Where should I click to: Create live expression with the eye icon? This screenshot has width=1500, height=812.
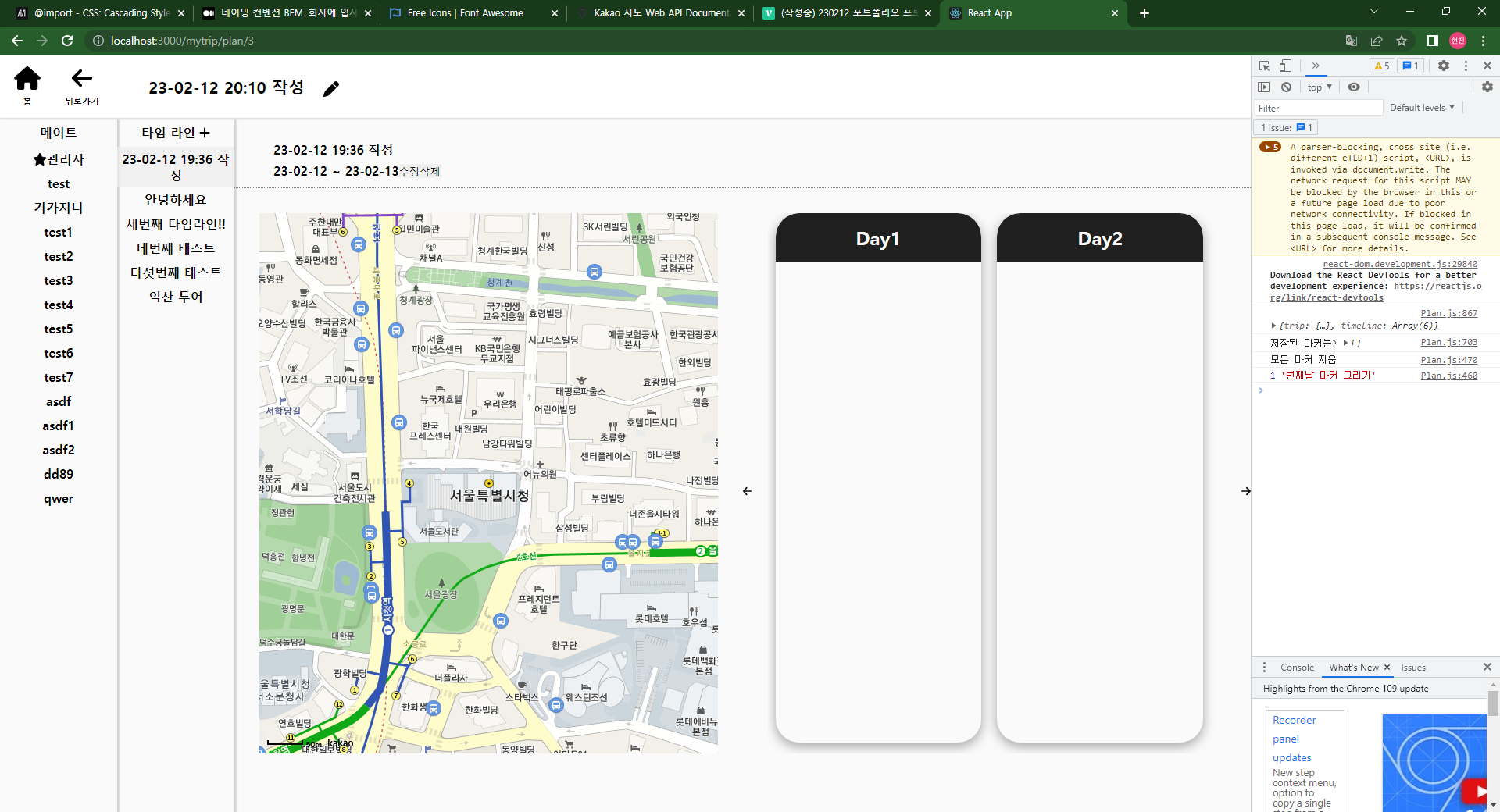pos(1354,87)
